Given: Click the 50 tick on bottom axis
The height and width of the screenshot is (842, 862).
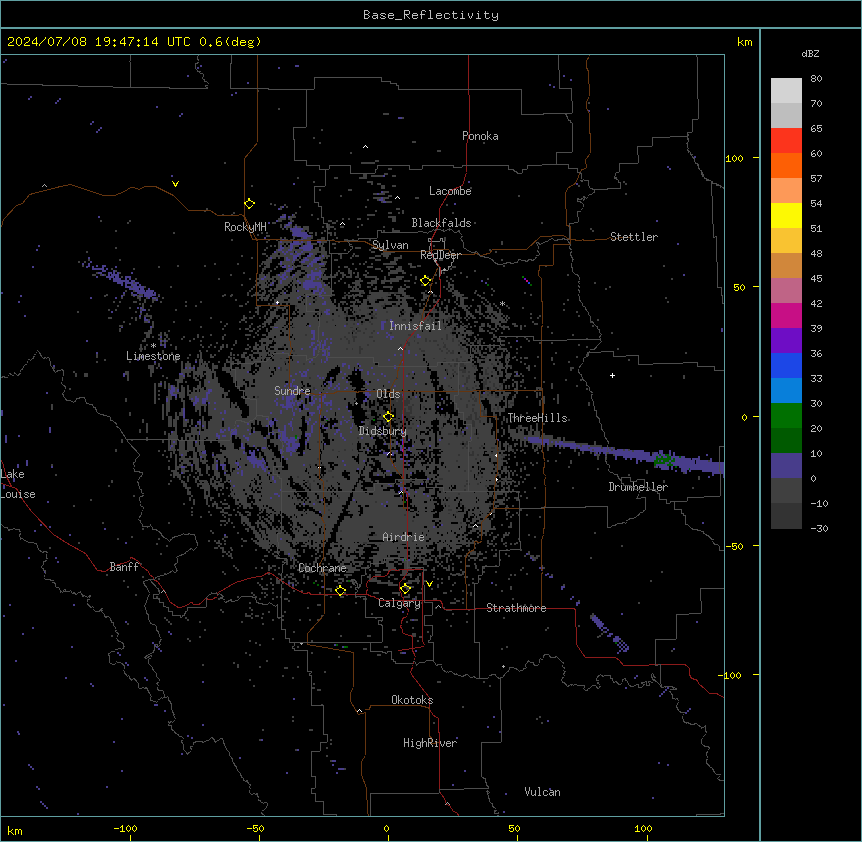Looking at the screenshot, I should pos(514,828).
